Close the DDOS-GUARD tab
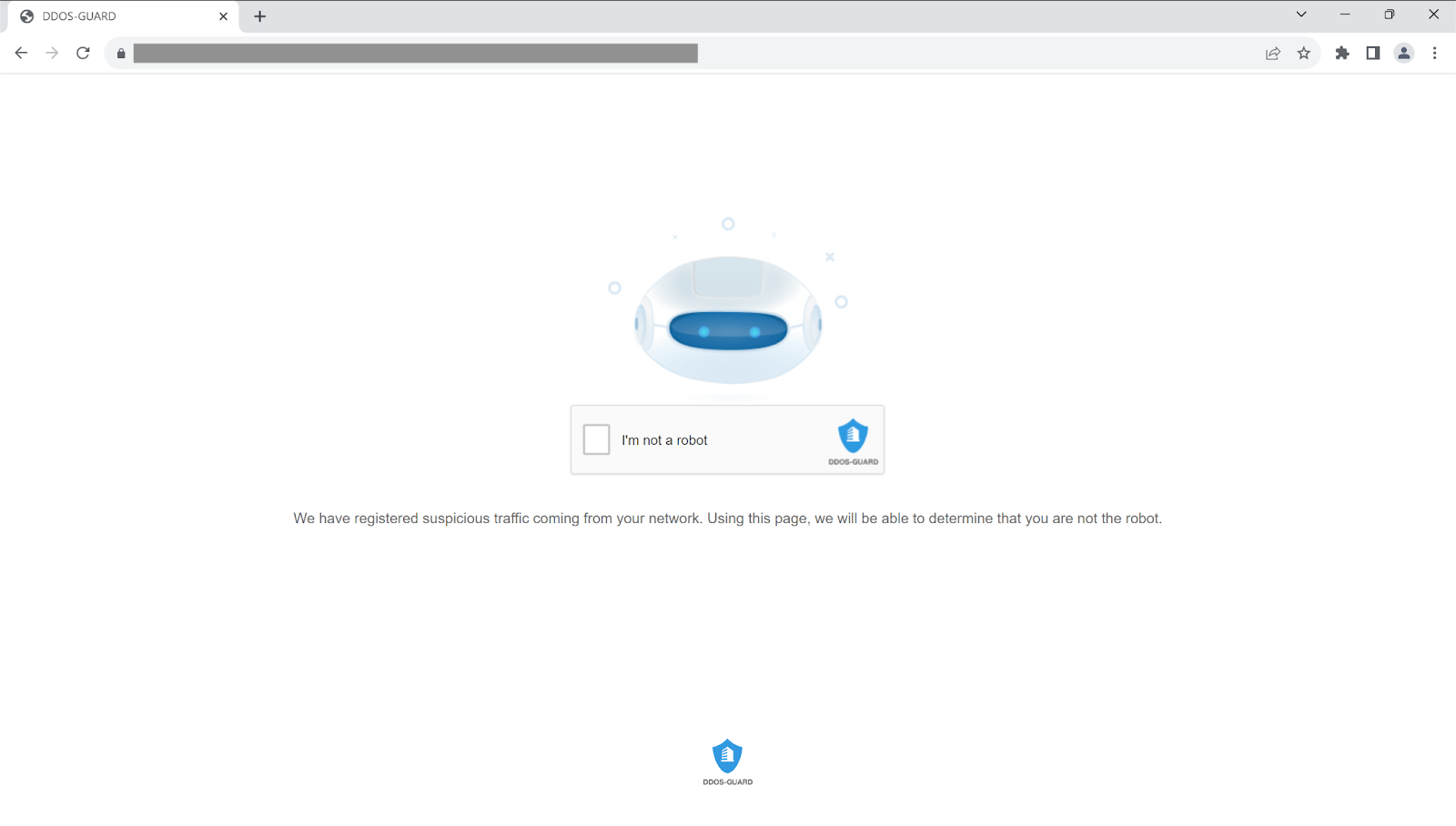 (x=223, y=16)
